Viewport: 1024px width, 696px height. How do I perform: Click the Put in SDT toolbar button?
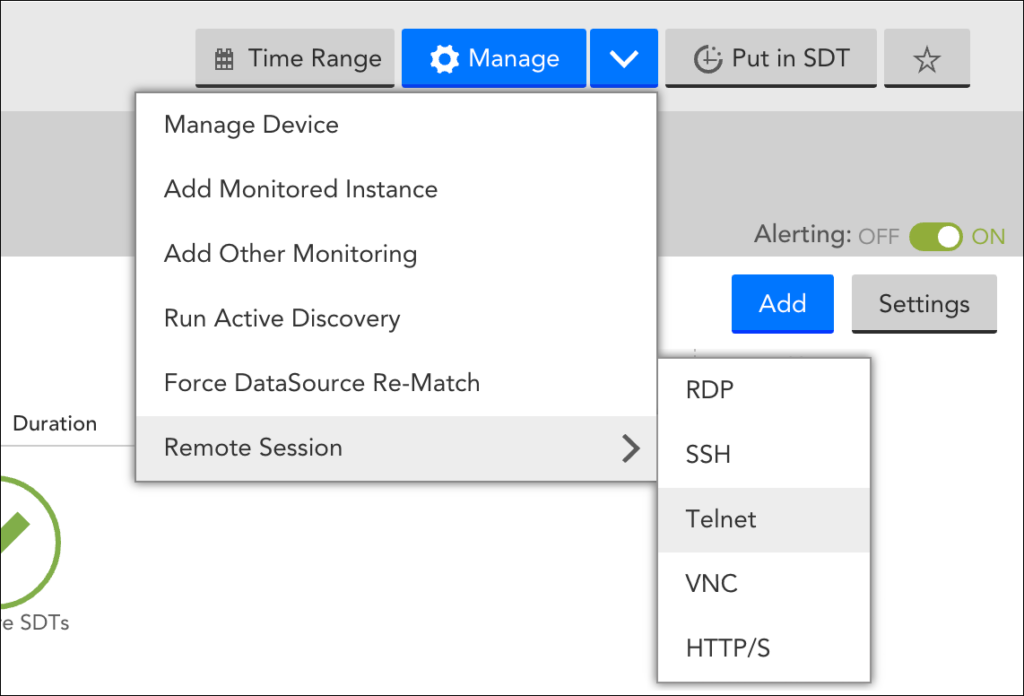(x=770, y=57)
